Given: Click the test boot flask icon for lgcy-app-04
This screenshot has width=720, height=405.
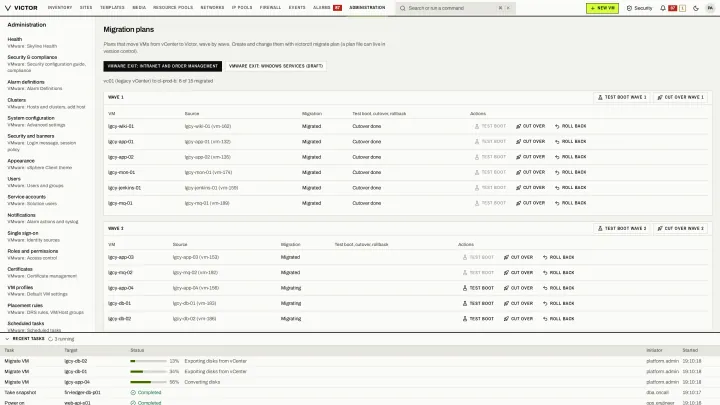Looking at the screenshot, I should point(465,288).
